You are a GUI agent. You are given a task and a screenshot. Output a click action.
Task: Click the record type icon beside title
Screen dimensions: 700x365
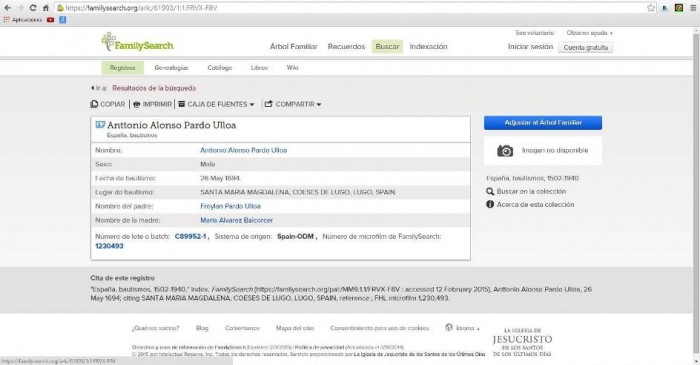pos(100,125)
